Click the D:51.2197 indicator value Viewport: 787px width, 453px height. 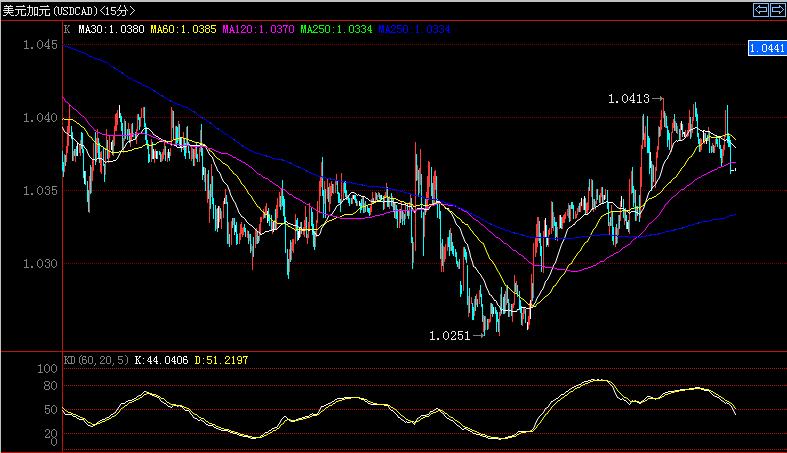(221, 360)
